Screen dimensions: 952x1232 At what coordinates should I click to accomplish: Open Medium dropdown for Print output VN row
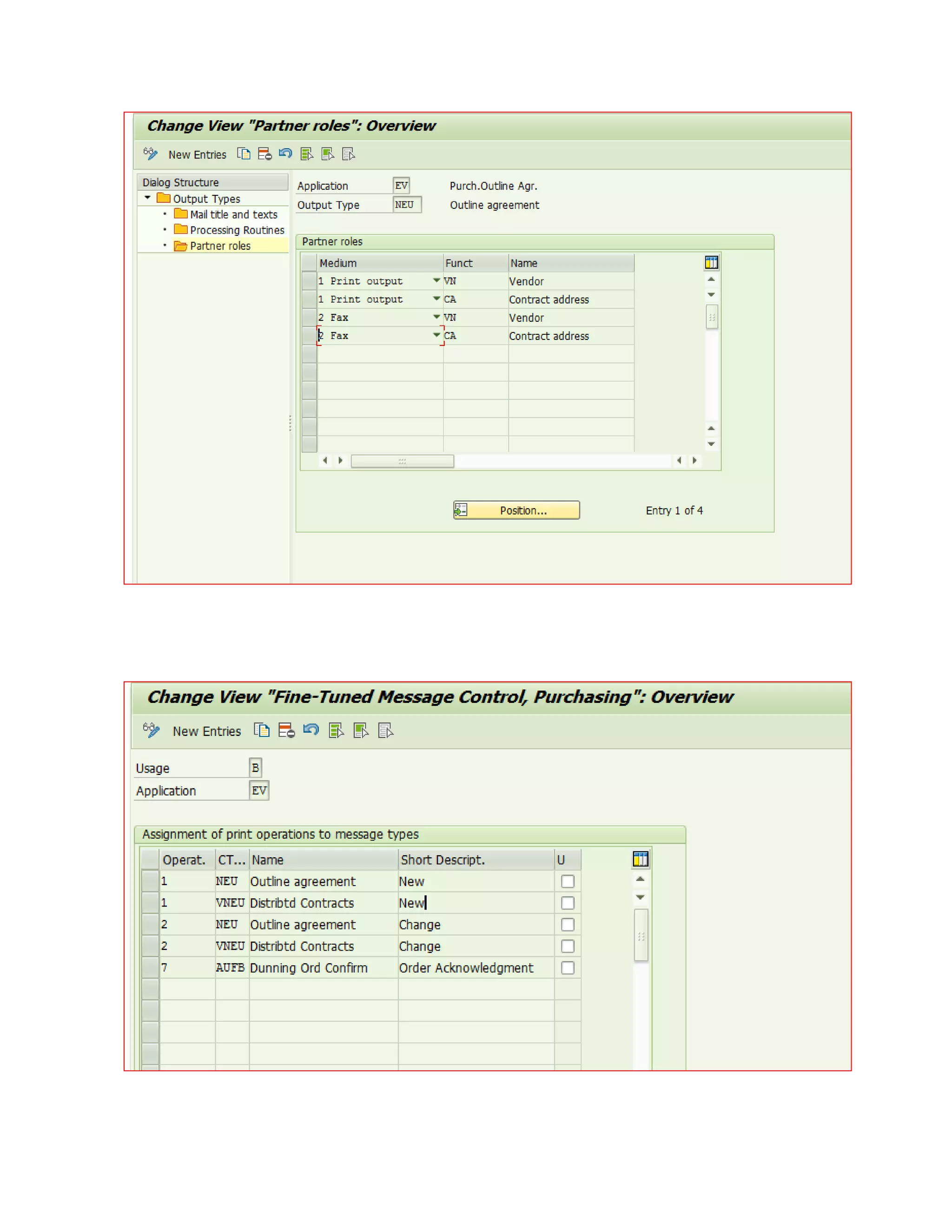pos(436,280)
